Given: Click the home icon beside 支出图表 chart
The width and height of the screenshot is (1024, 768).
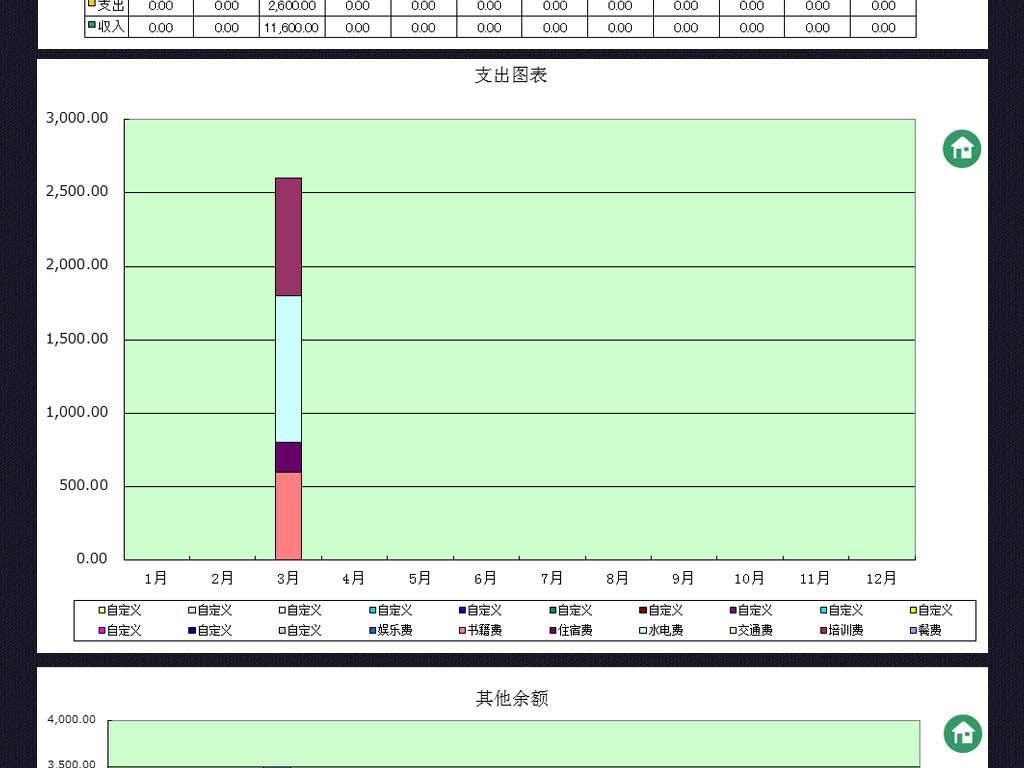Looking at the screenshot, I should tap(962, 149).
